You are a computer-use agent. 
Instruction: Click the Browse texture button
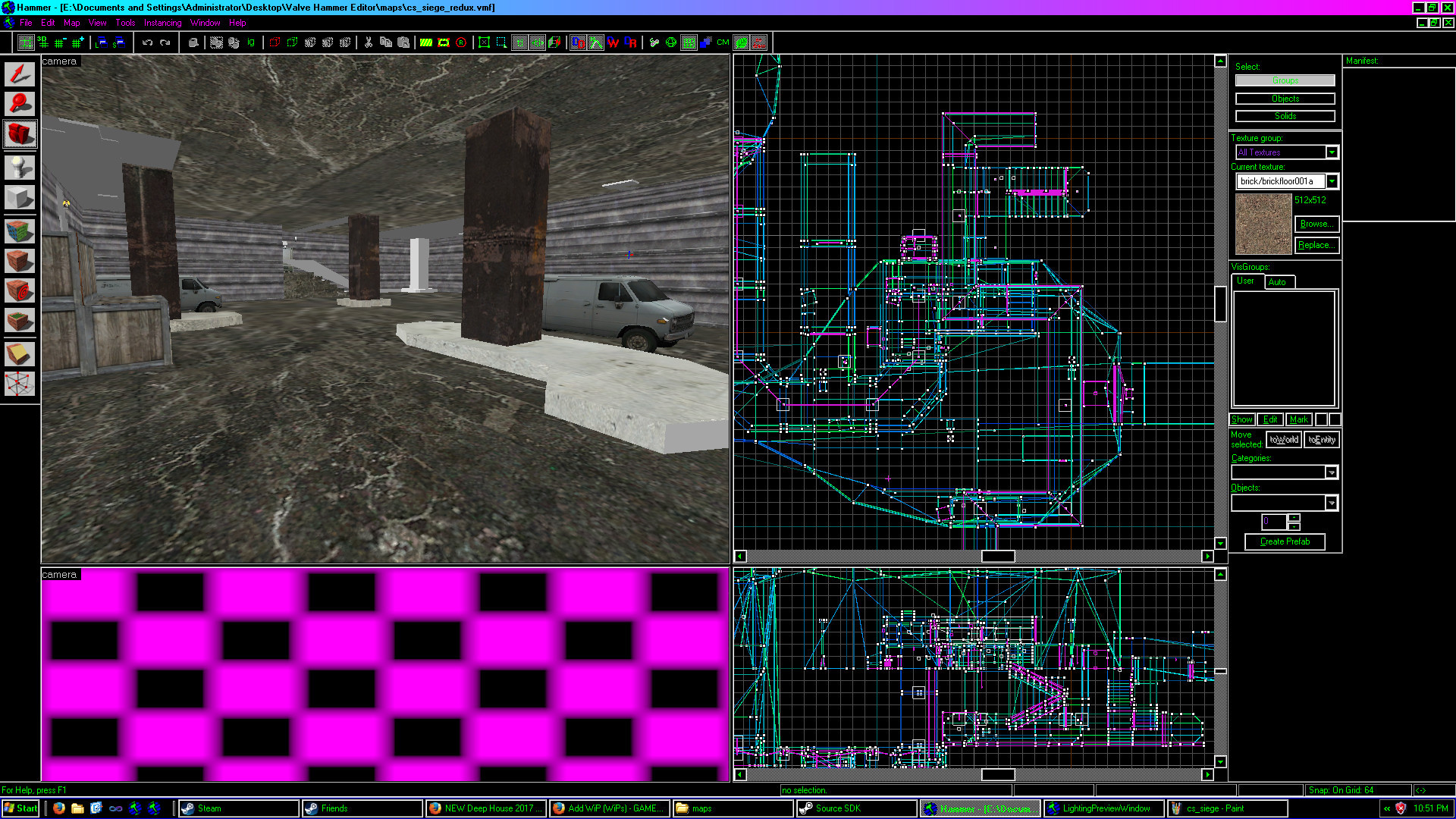1317,224
